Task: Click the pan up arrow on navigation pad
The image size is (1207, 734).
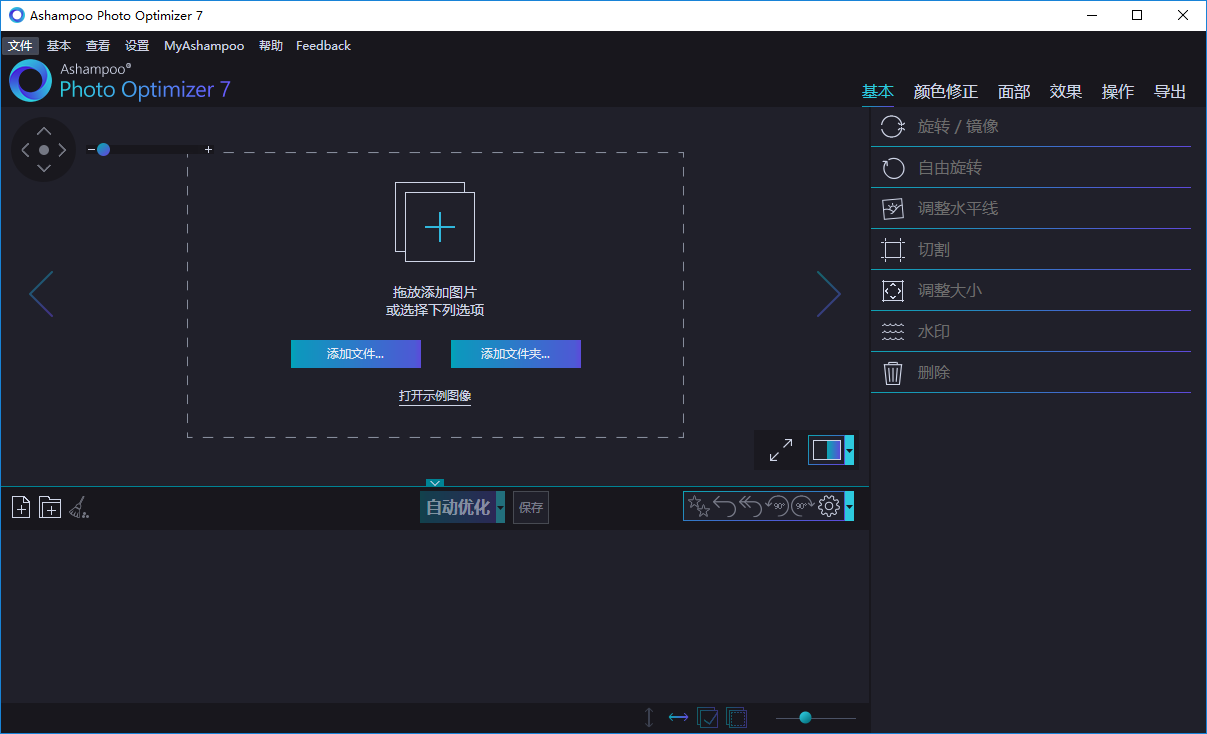Action: click(44, 131)
